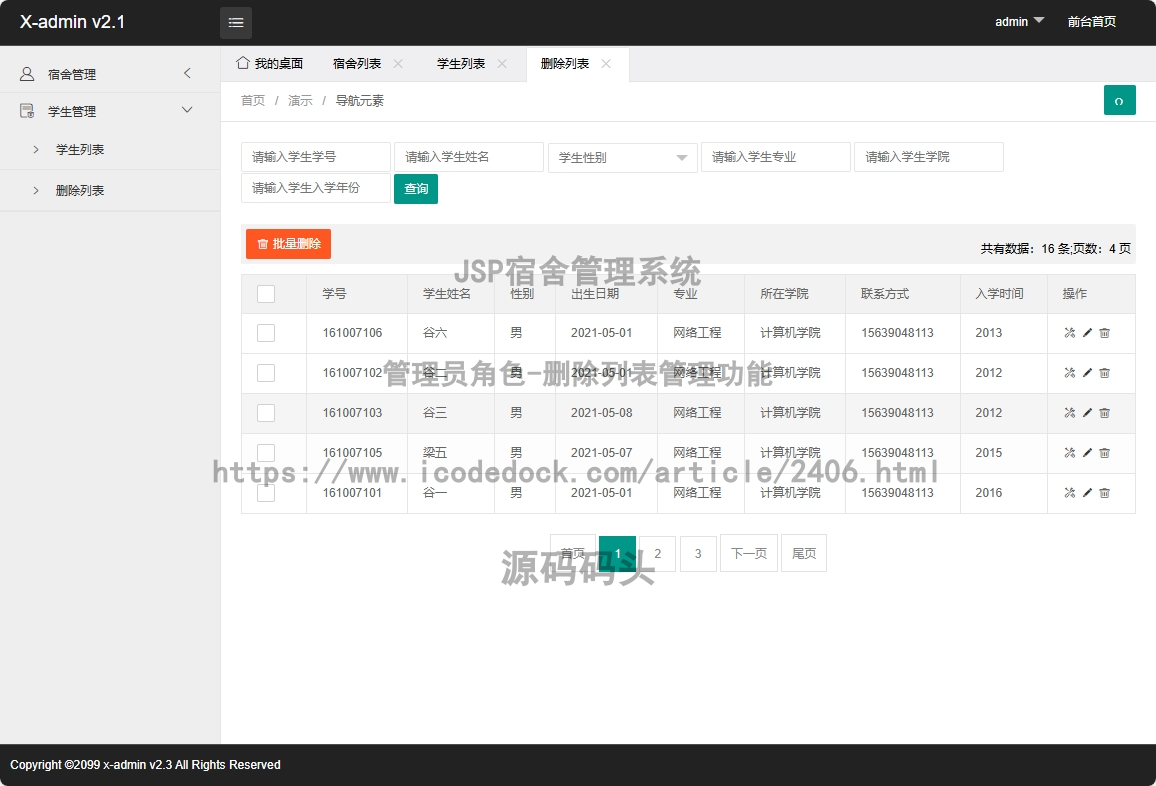Delete student 161007102 with the trash icon
The height and width of the screenshot is (786, 1156).
tap(1104, 372)
